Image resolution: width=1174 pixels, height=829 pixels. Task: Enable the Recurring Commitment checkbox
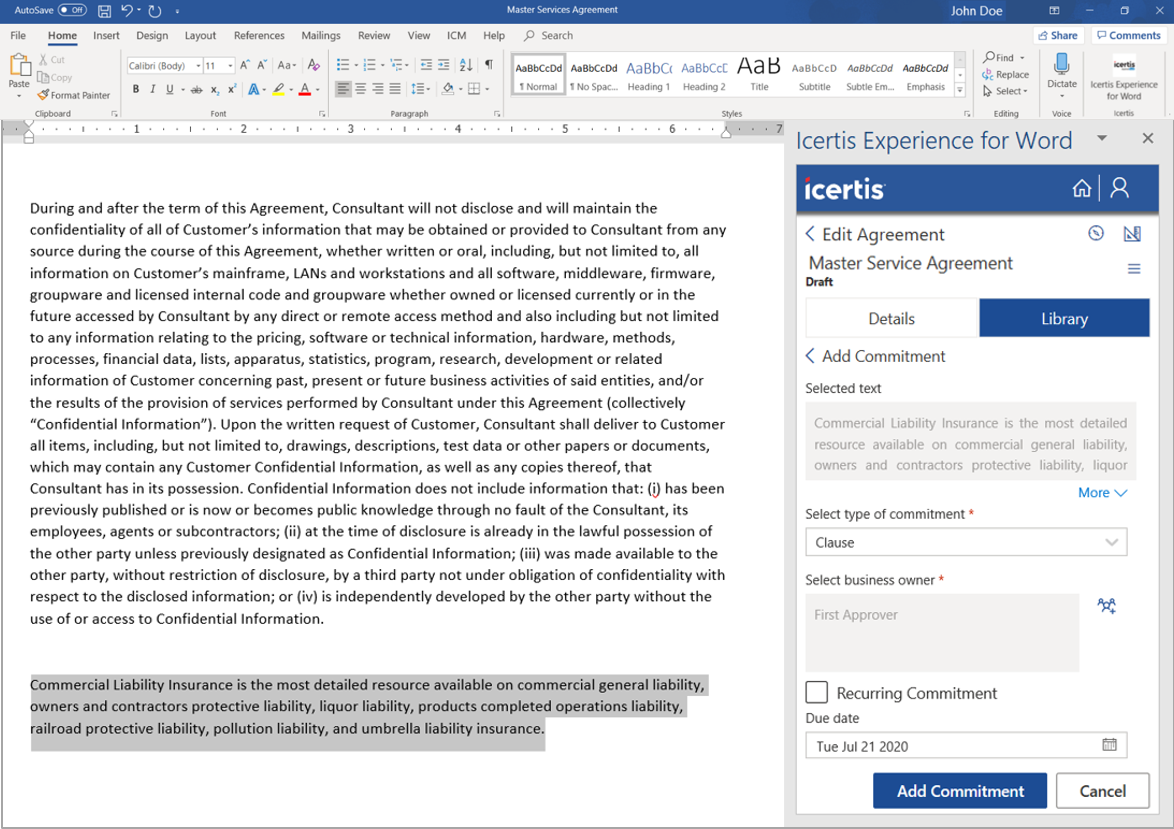tap(817, 692)
